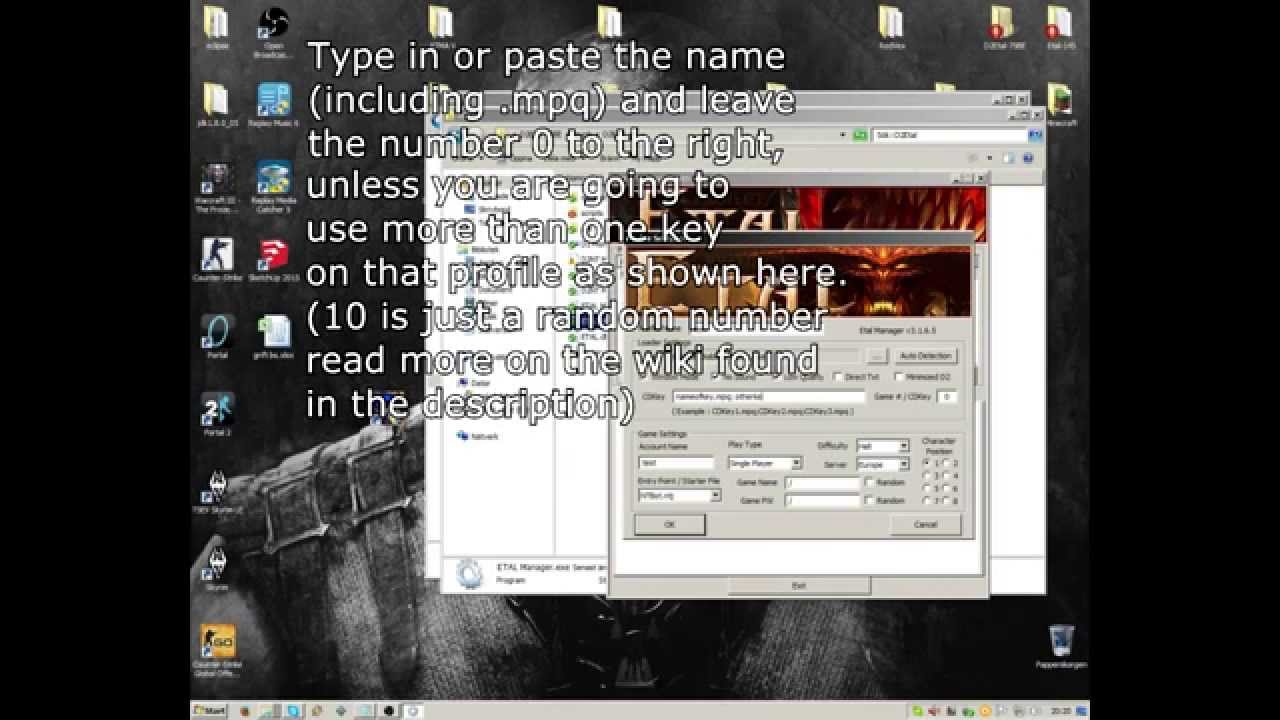Open the eclipse folder on the desktop
The width and height of the screenshot is (1280, 720).
[x=217, y=29]
